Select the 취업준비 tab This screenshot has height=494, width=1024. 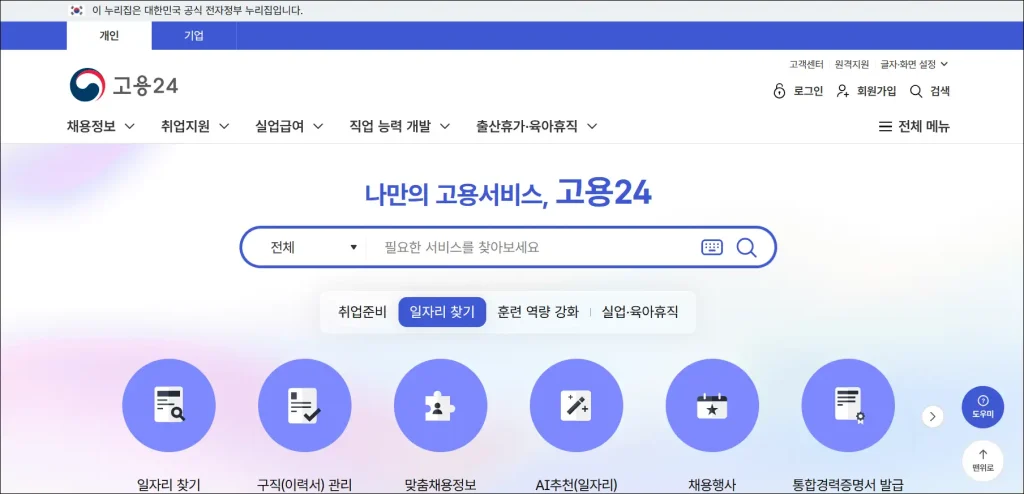point(362,312)
